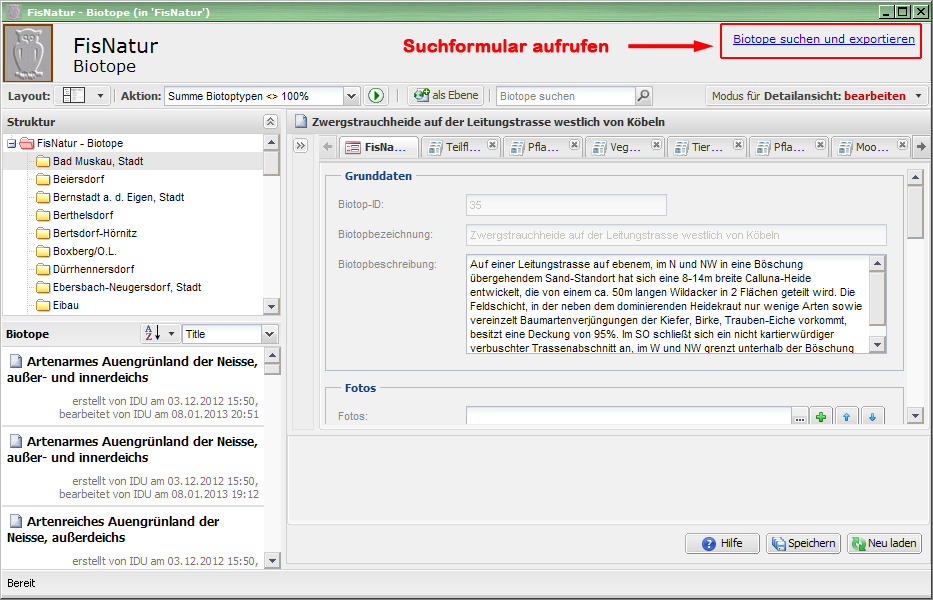This screenshot has height=600, width=933.
Task: Collapse the Struktur panel with double chevron
Action: point(270,121)
